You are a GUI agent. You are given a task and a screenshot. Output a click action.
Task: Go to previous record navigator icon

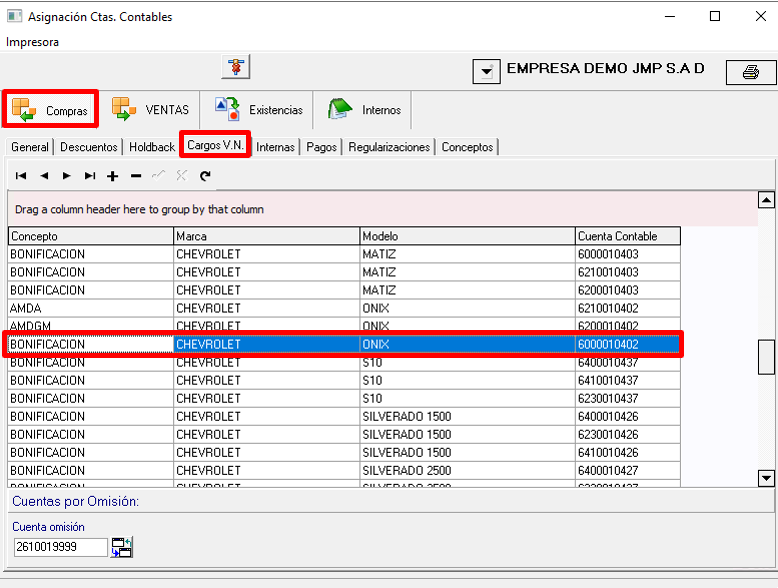point(44,176)
